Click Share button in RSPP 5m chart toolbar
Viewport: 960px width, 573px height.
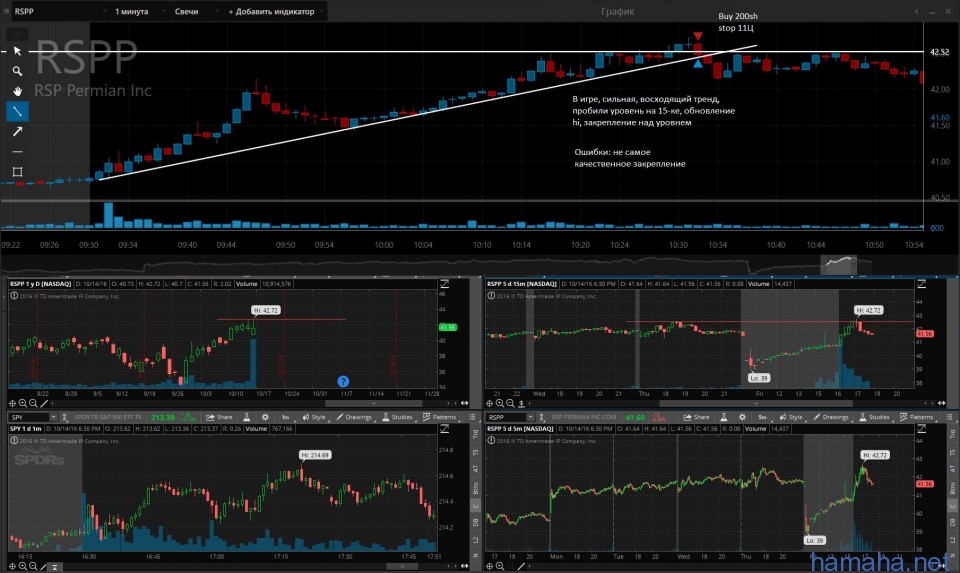coord(697,417)
